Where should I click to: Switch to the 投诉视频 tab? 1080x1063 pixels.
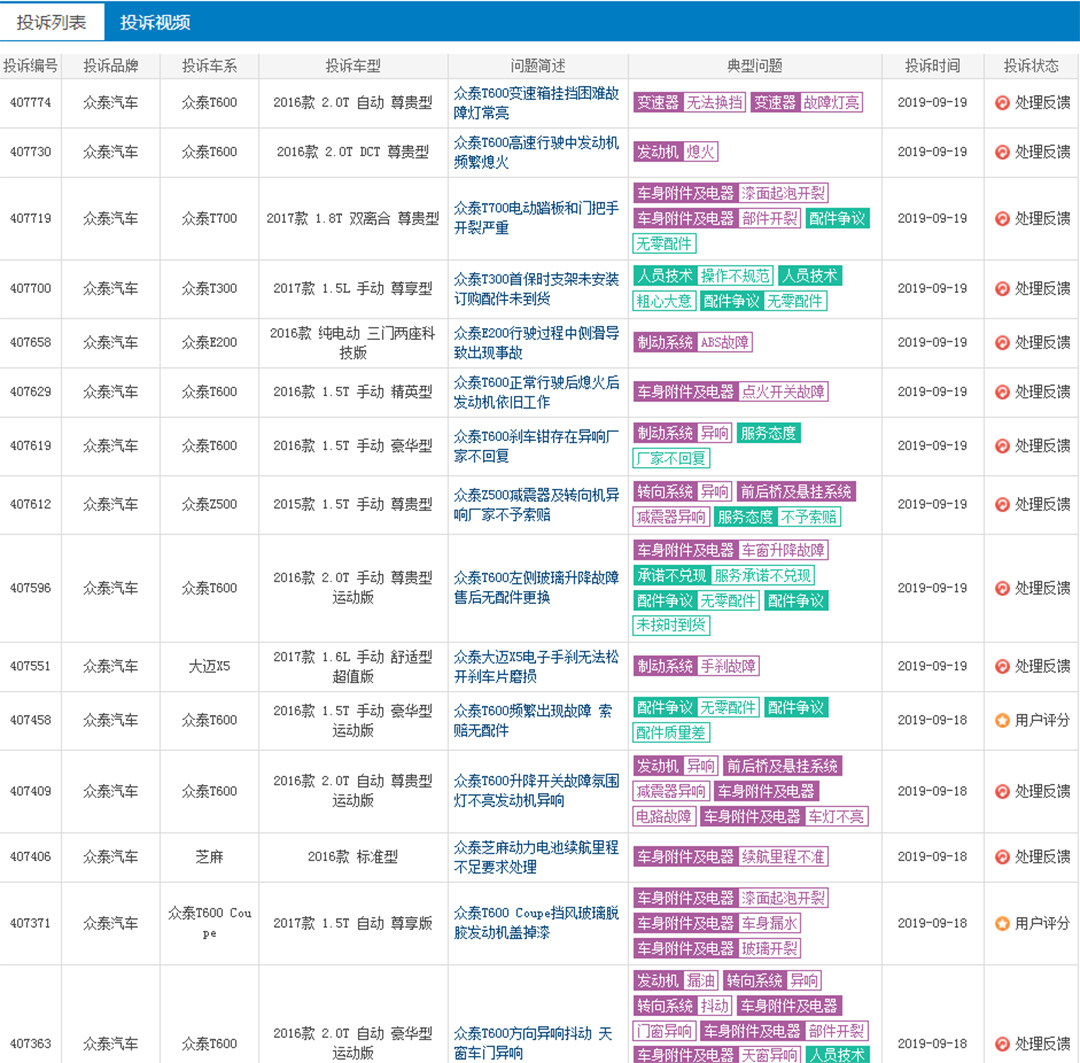point(155,22)
